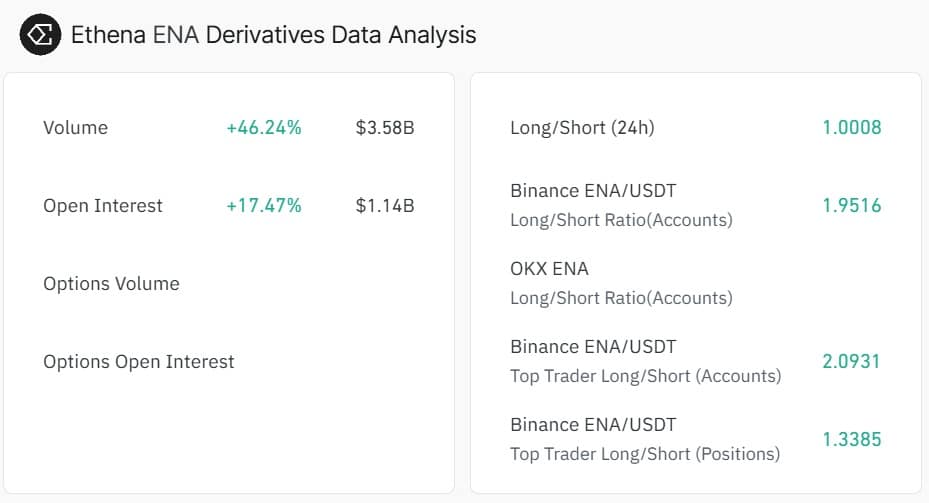Click the OKX ENA exchange name
Viewport: 929px width, 503px height.
(549, 269)
